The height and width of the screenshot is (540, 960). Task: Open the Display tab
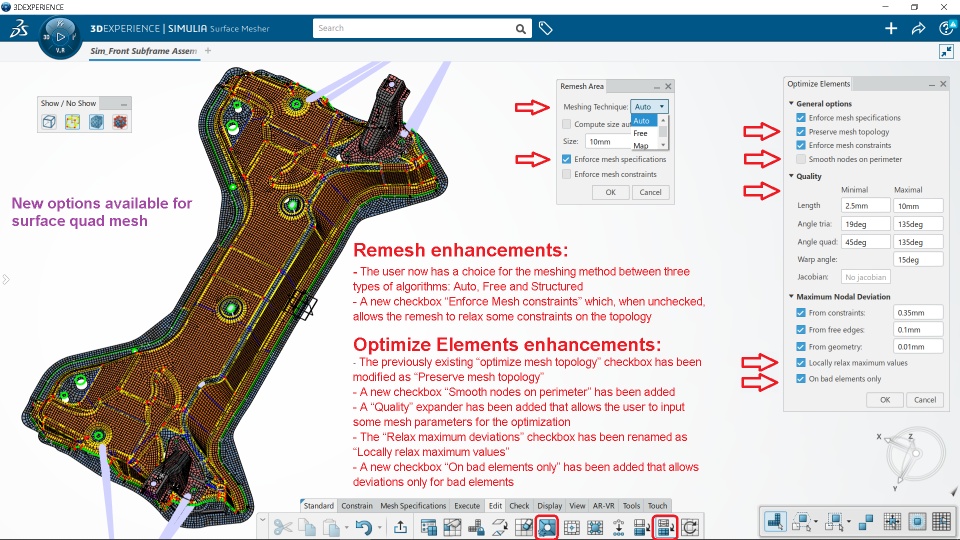(x=550, y=506)
